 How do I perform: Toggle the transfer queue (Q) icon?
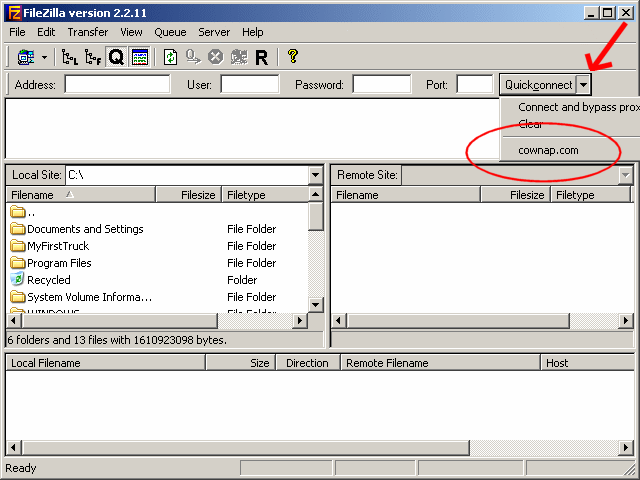(116, 57)
